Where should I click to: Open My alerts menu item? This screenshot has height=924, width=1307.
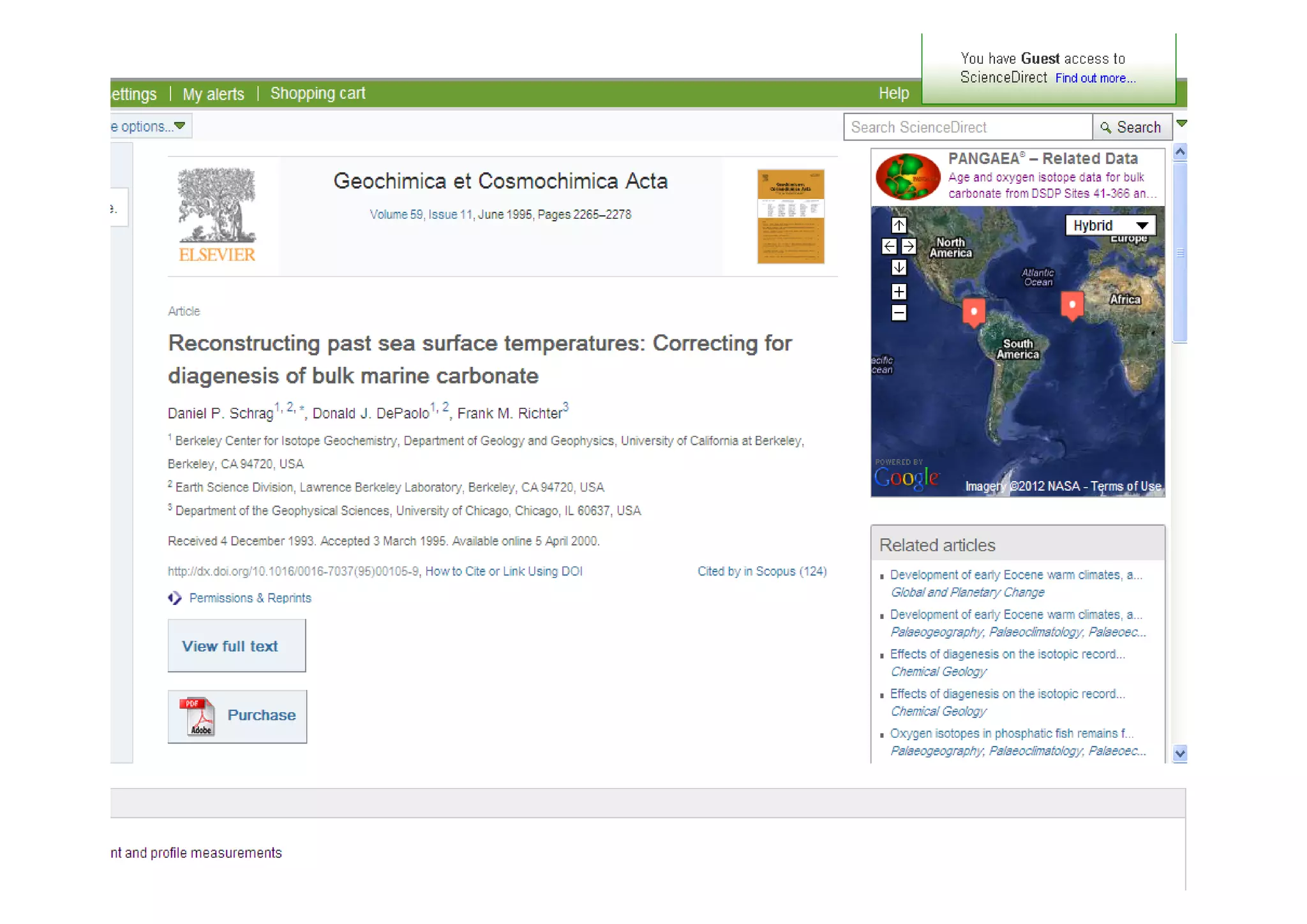(x=213, y=94)
